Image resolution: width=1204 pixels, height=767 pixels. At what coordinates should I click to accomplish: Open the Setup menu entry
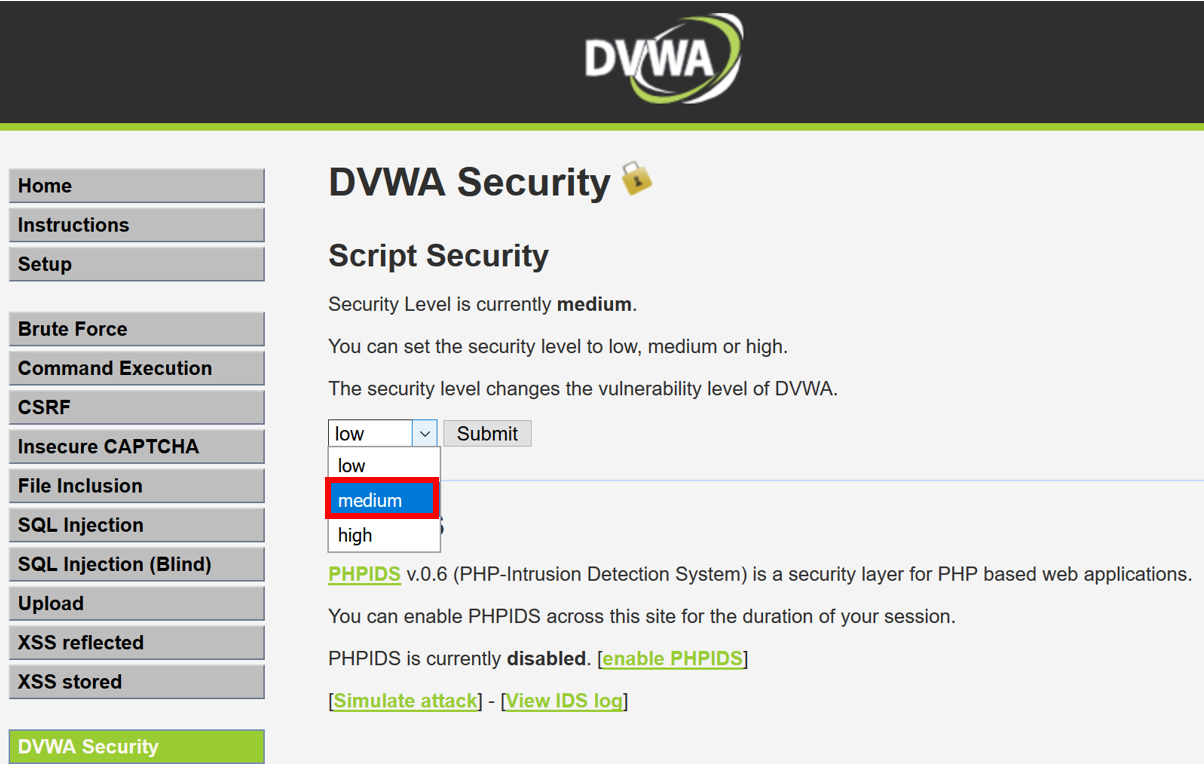point(136,264)
